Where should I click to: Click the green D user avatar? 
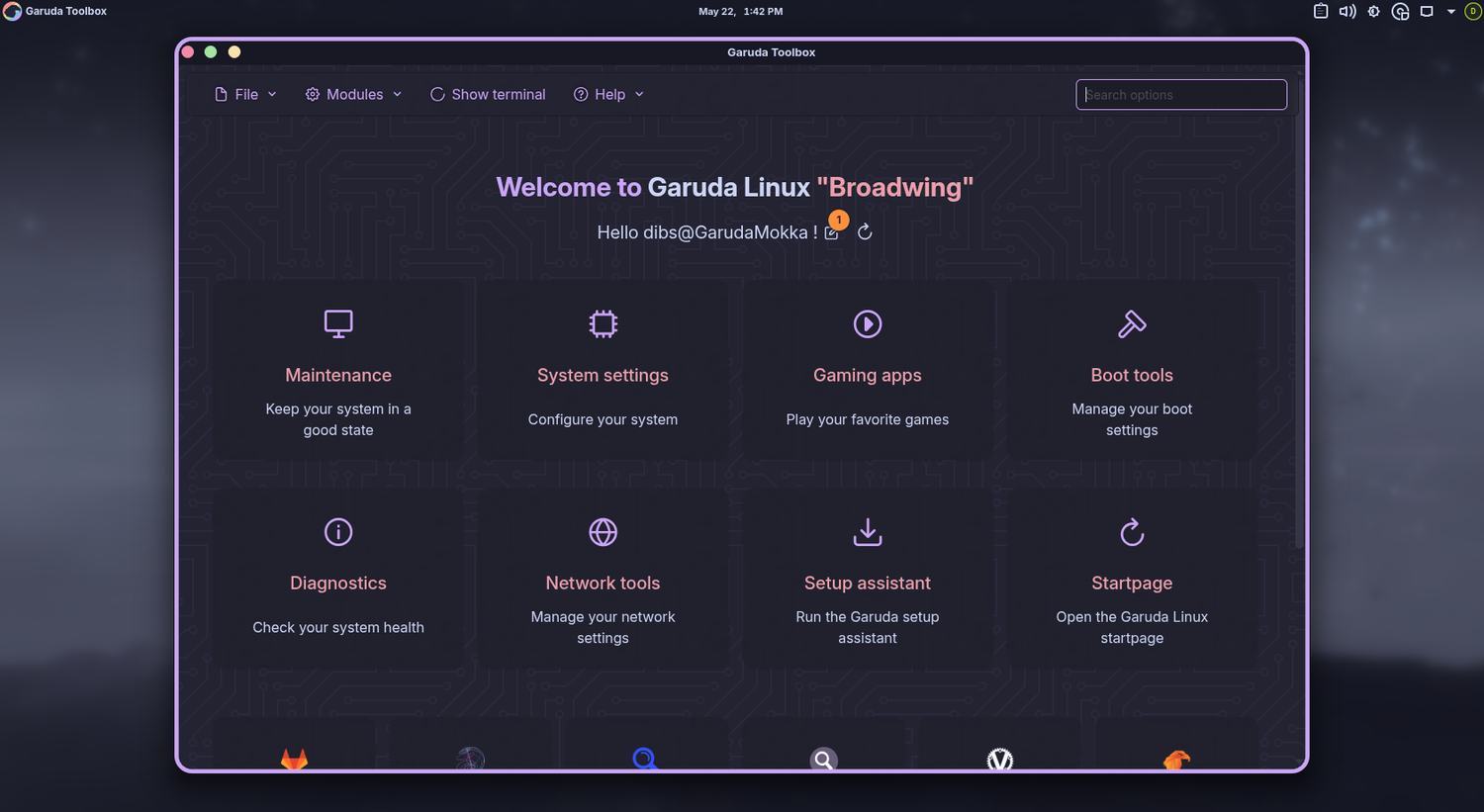[x=1472, y=11]
